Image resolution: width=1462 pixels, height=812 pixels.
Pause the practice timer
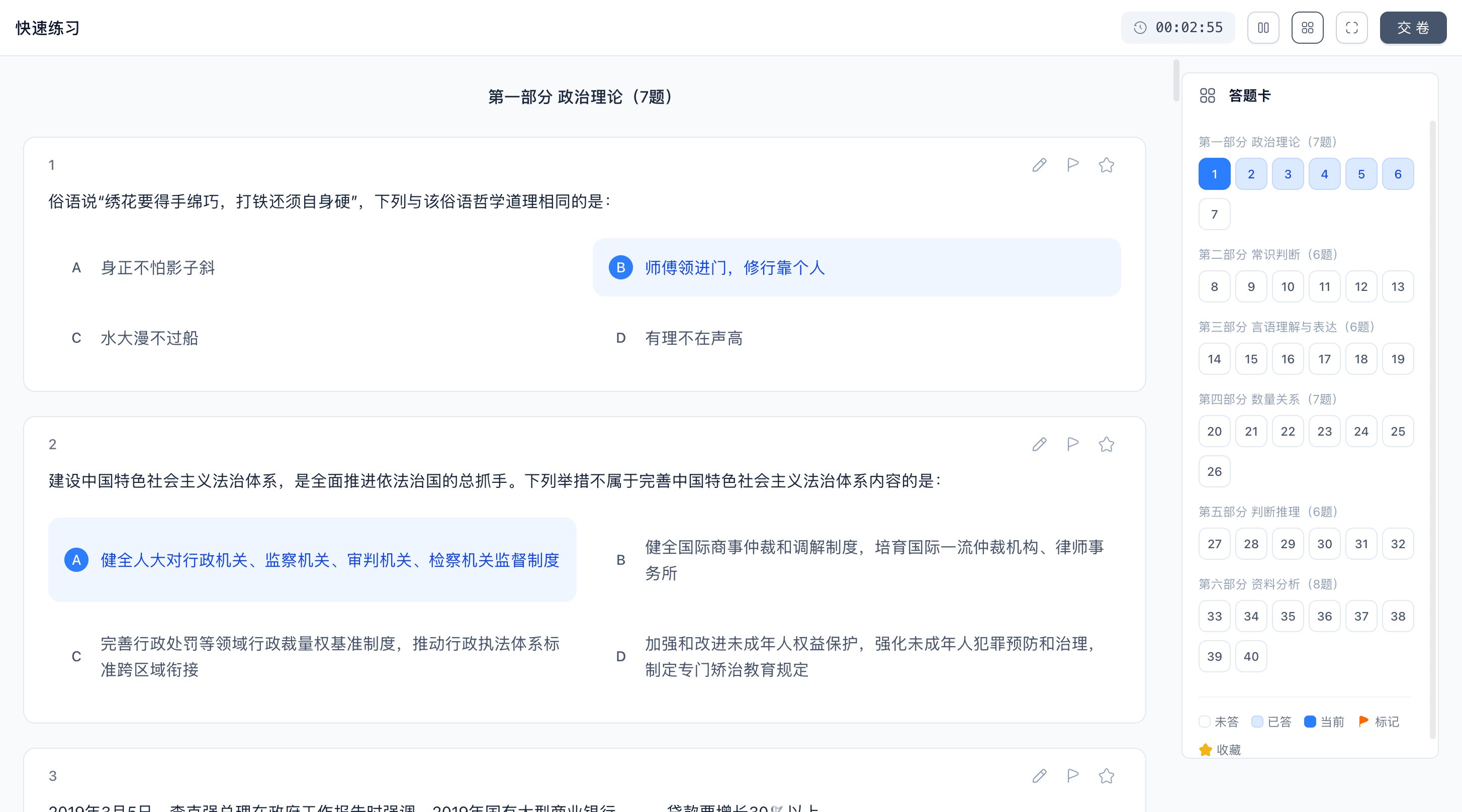[1263, 28]
